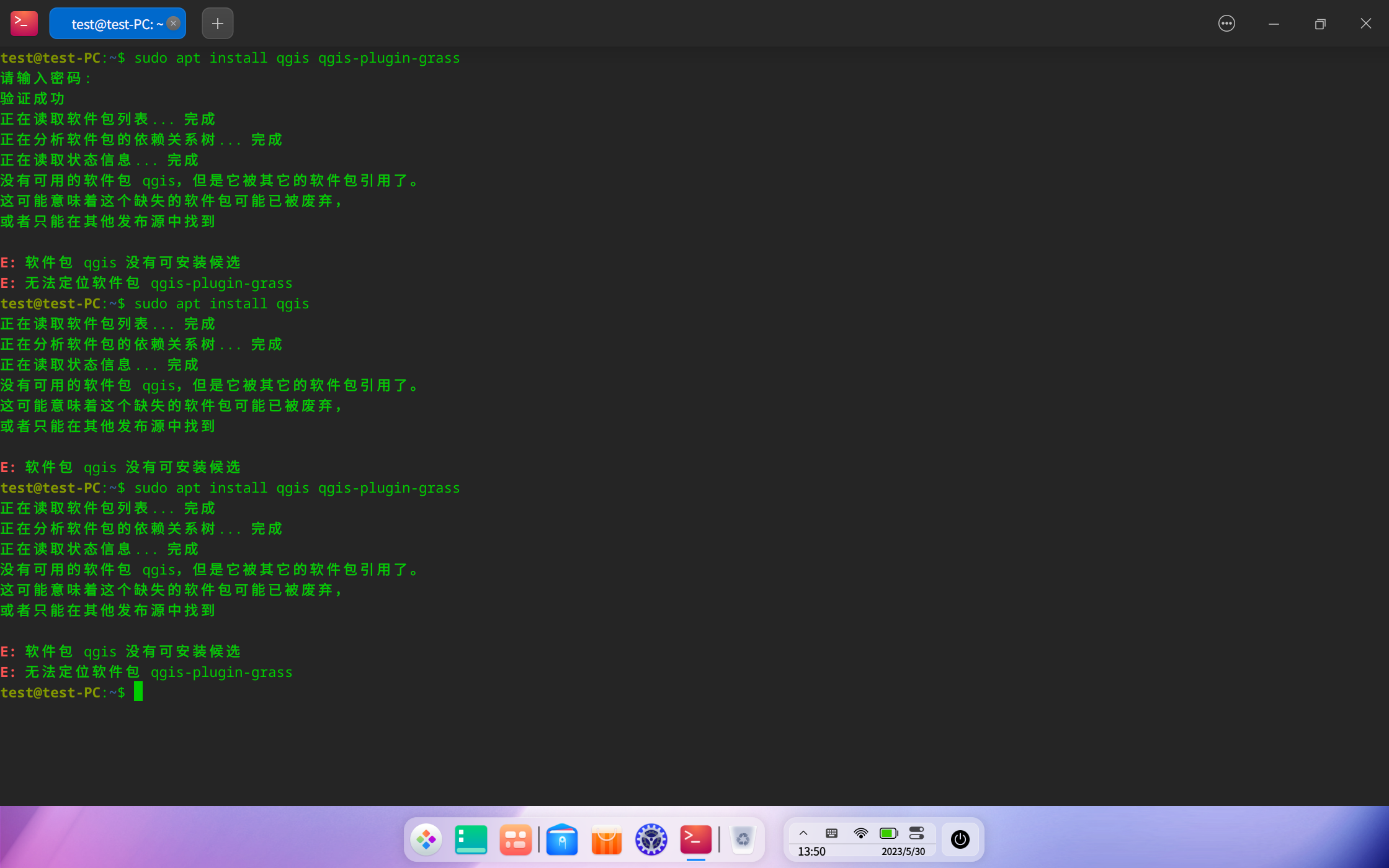
Task: Close the test@test-PC tab
Action: 173,24
